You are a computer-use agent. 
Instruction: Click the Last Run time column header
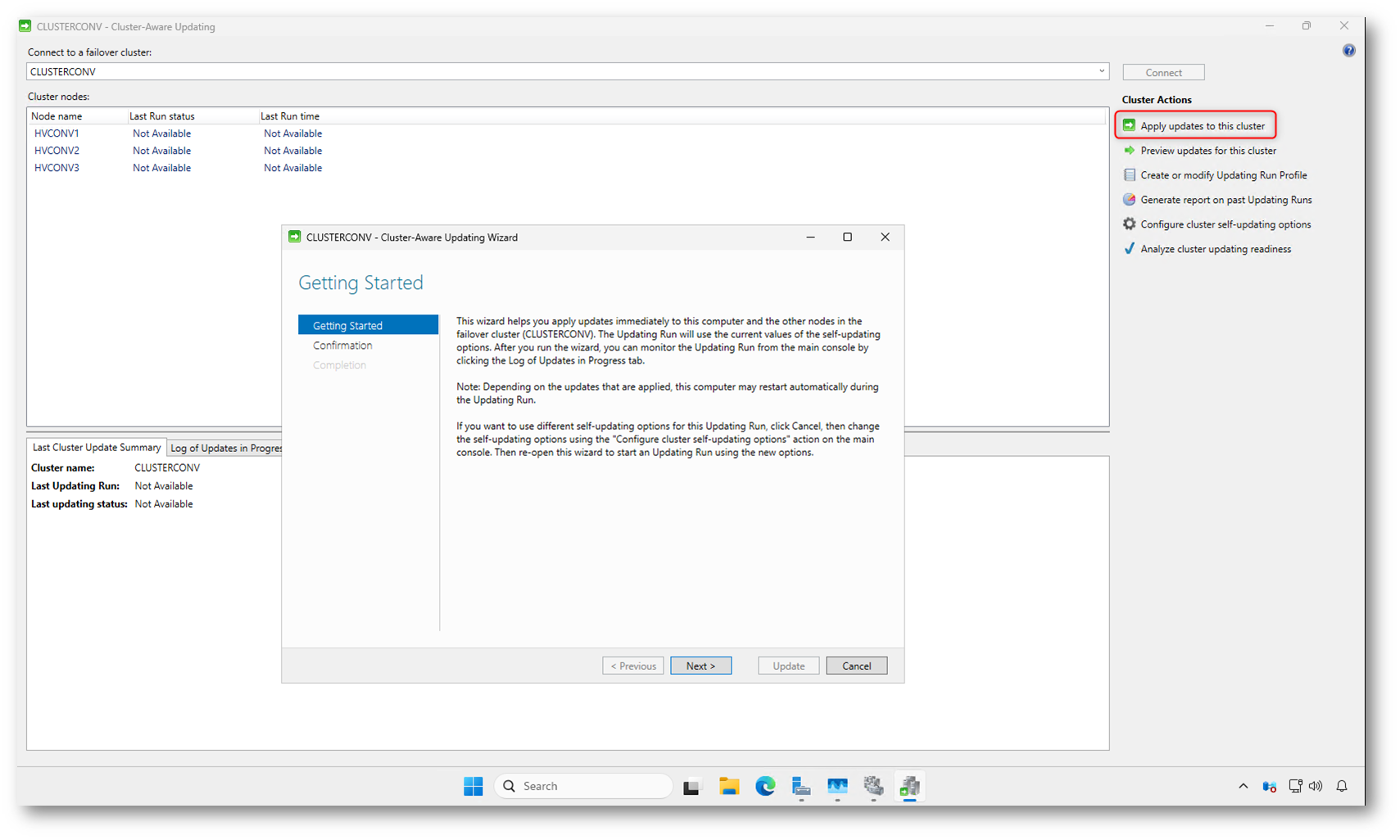point(290,115)
